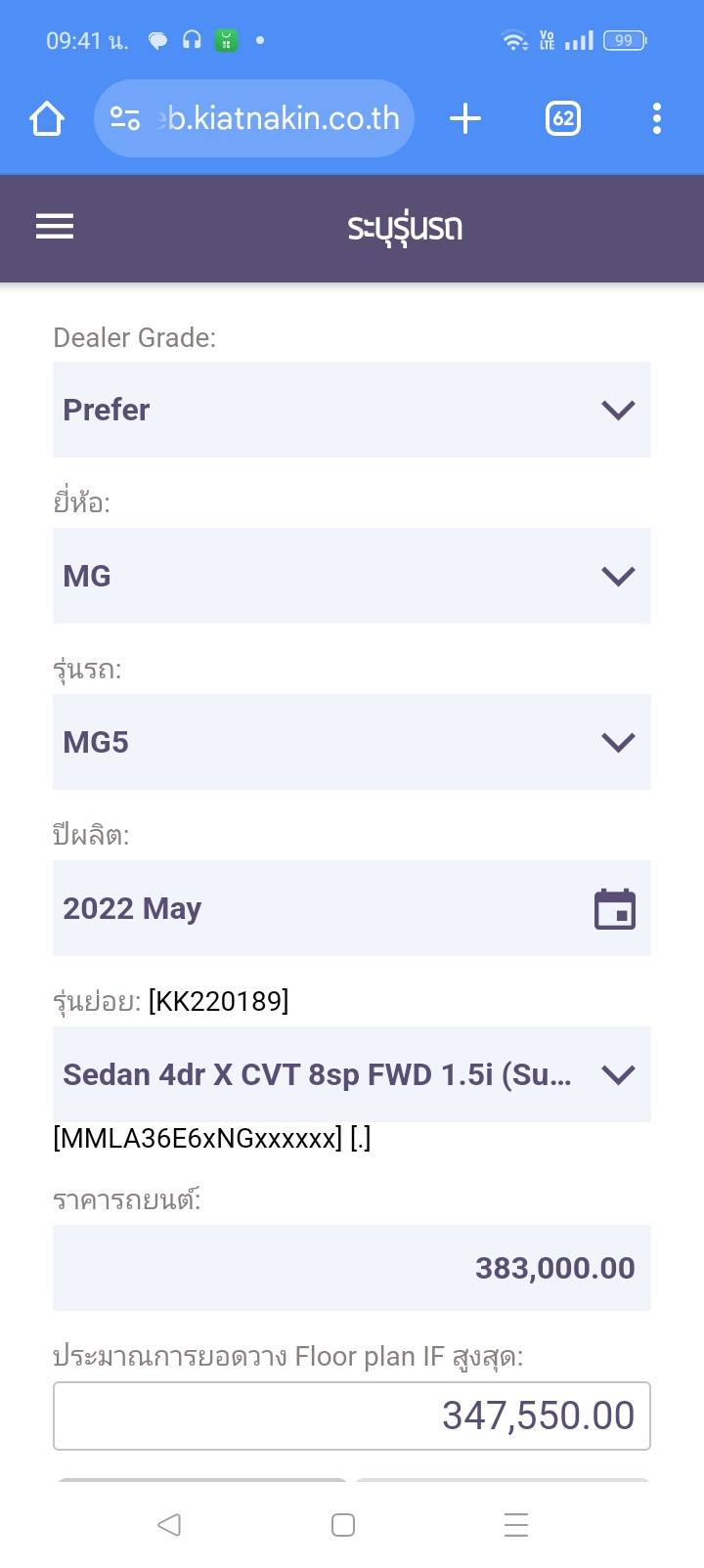Screen dimensions: 704x1568
Task: Tap the WiFi status icon
Action: tap(513, 40)
